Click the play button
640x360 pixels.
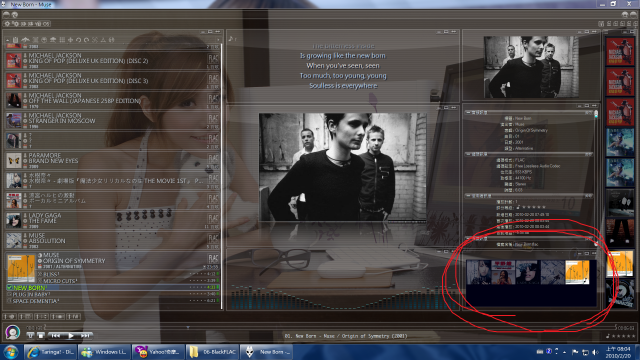pos(71,336)
